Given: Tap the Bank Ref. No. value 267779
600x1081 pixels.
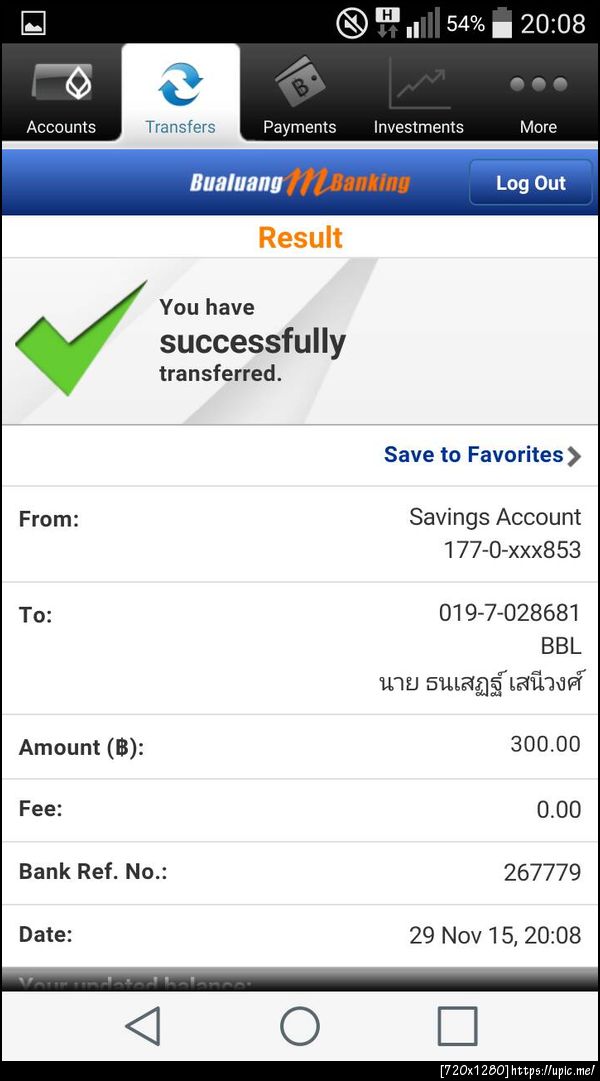Looking at the screenshot, I should pyautogui.click(x=541, y=872).
